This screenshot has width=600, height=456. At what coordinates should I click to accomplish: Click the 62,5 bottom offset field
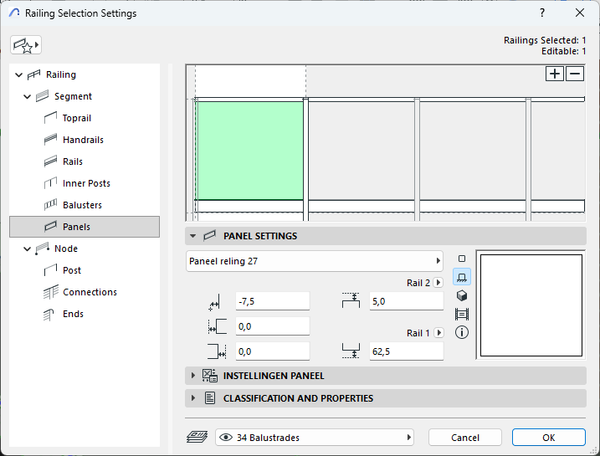pyautogui.click(x=405, y=351)
